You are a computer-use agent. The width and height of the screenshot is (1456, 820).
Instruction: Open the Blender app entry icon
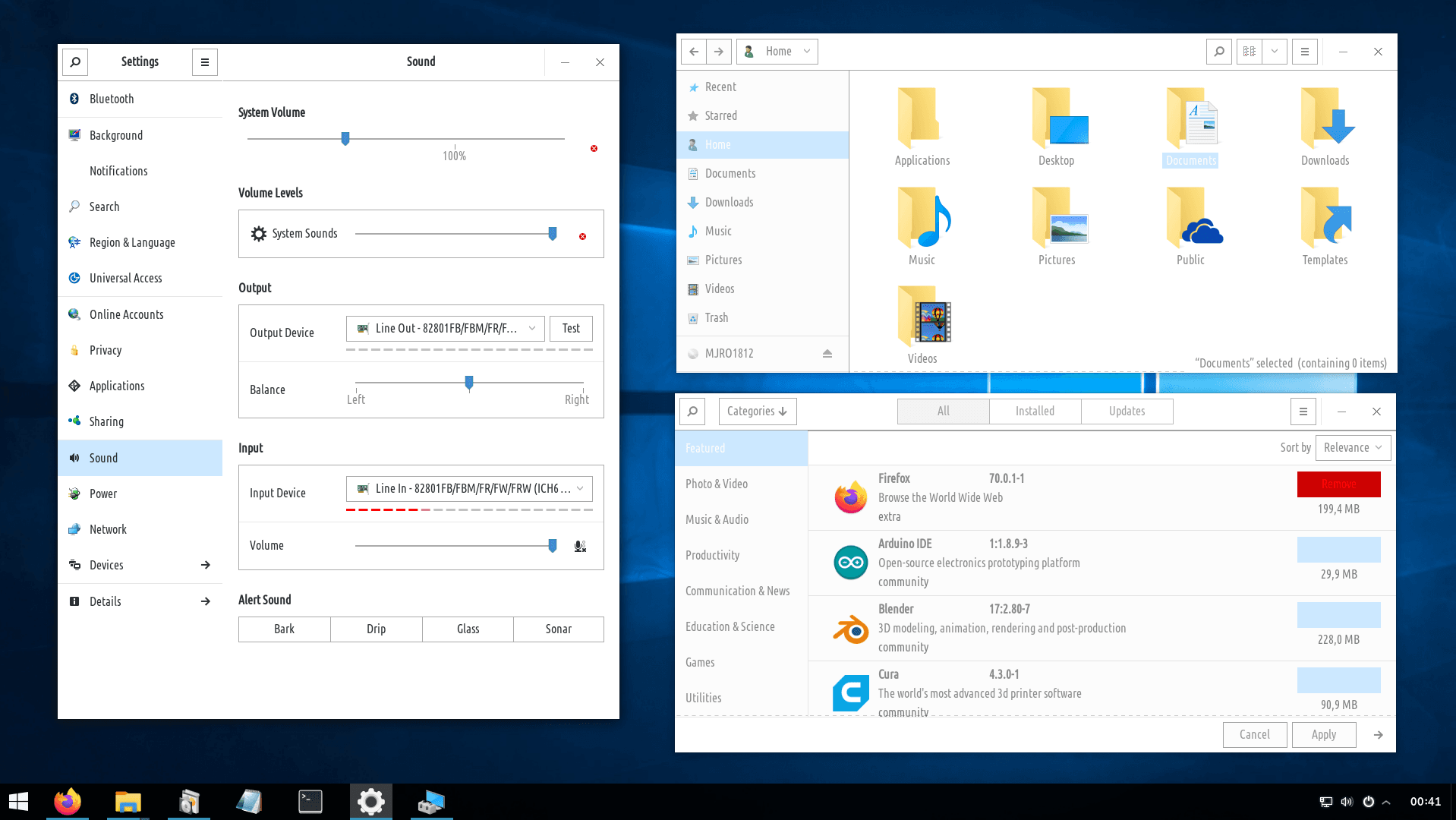[850, 629]
